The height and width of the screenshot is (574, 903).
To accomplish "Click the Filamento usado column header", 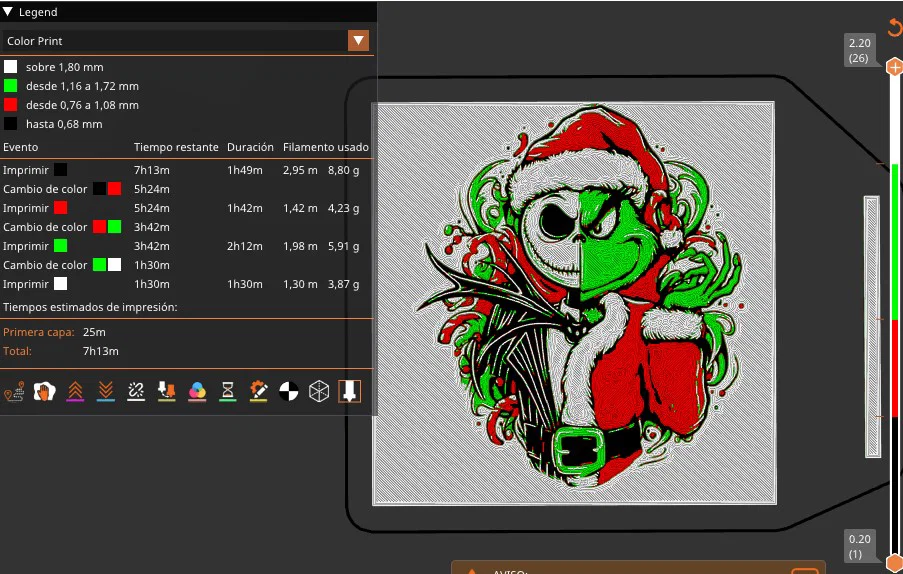I will click(x=325, y=147).
